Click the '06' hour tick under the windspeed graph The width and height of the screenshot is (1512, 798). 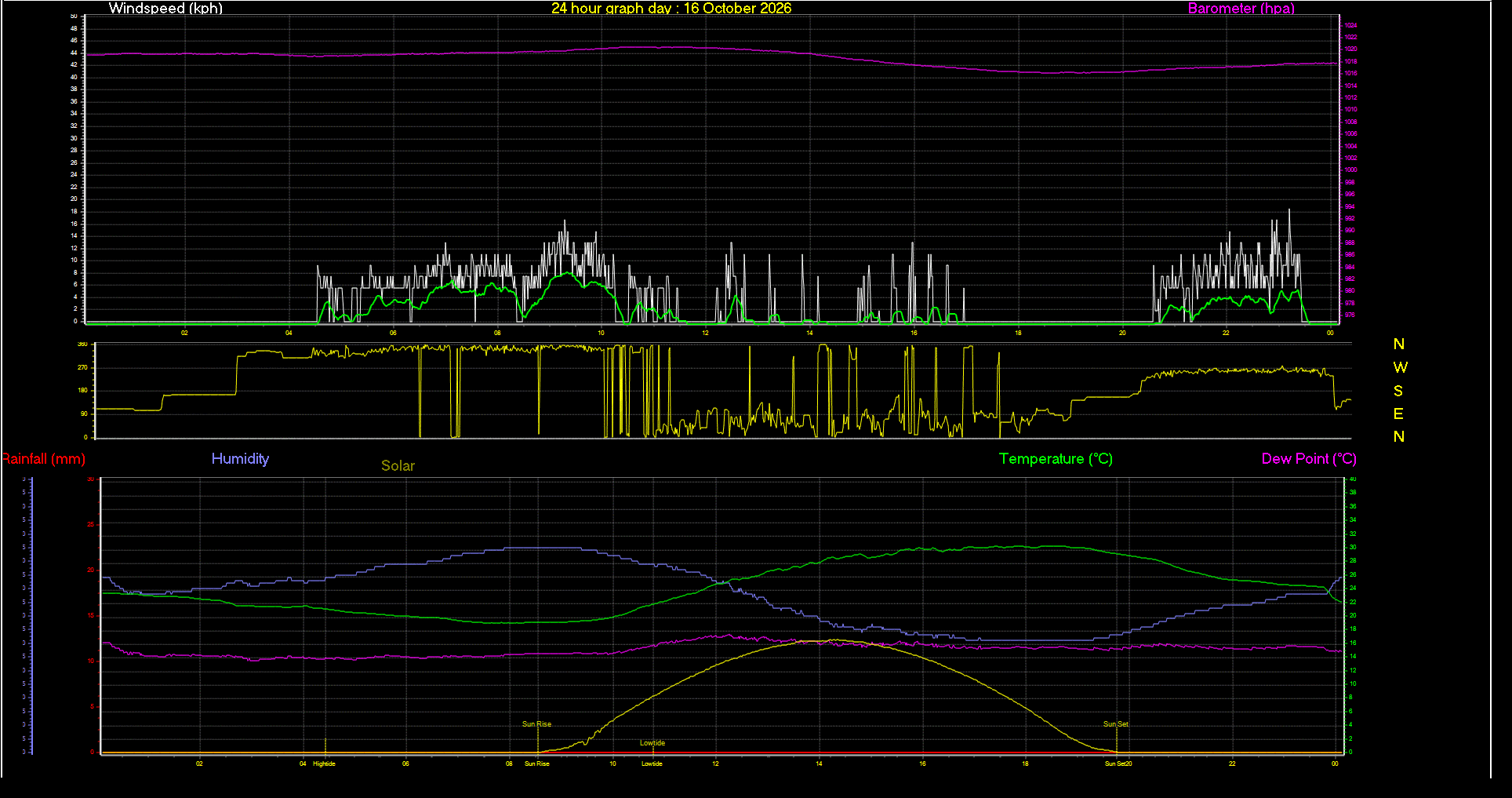pyautogui.click(x=393, y=333)
